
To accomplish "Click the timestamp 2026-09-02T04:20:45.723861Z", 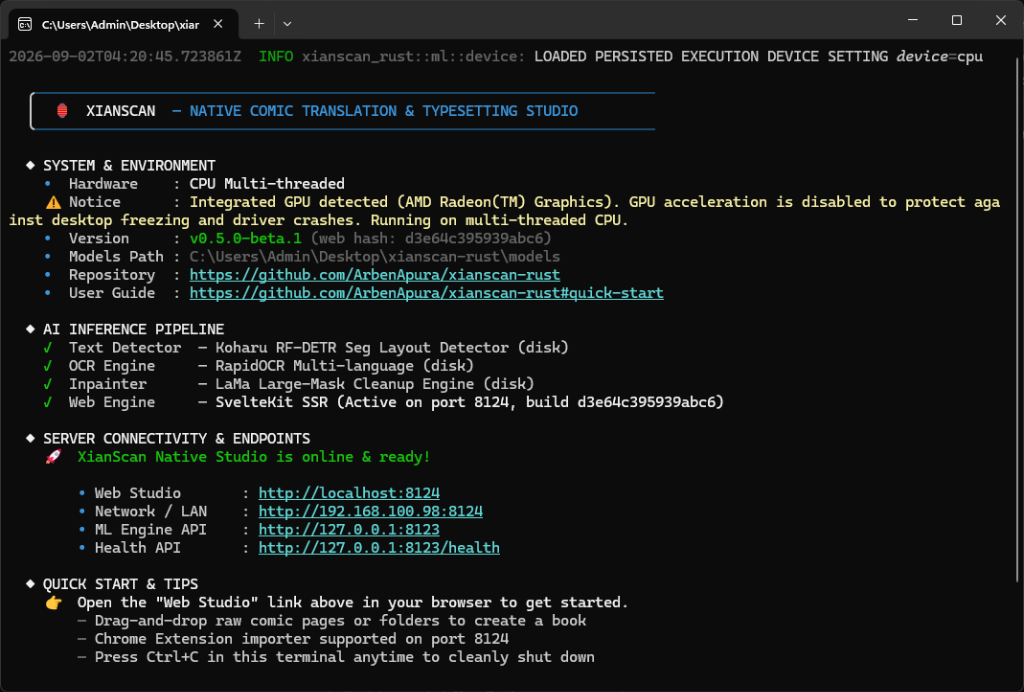I will 125,57.
